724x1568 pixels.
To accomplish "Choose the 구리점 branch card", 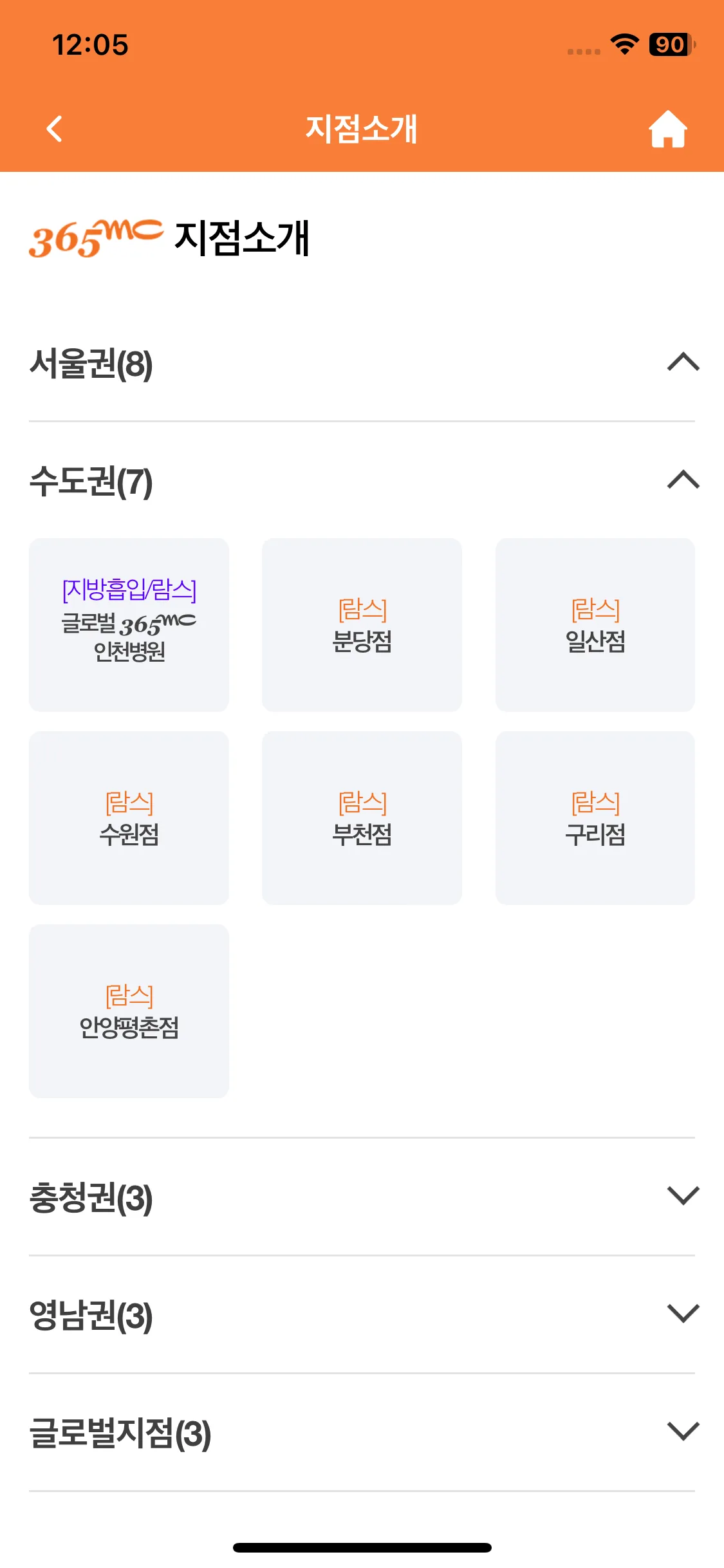I will [595, 818].
